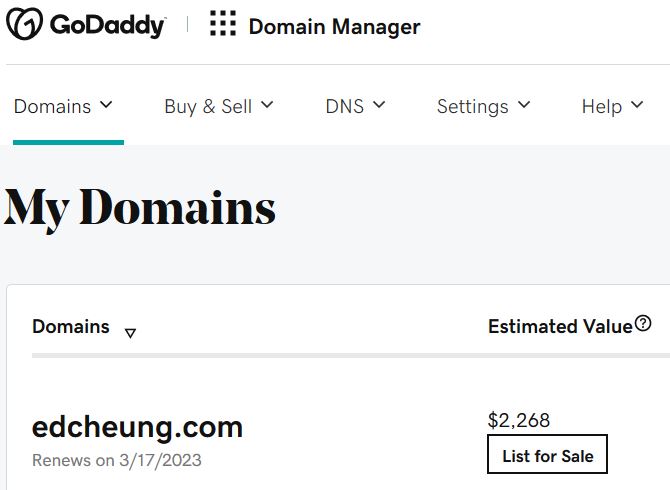Expand the Help menu chevron
The width and height of the screenshot is (670, 490).
point(637,104)
